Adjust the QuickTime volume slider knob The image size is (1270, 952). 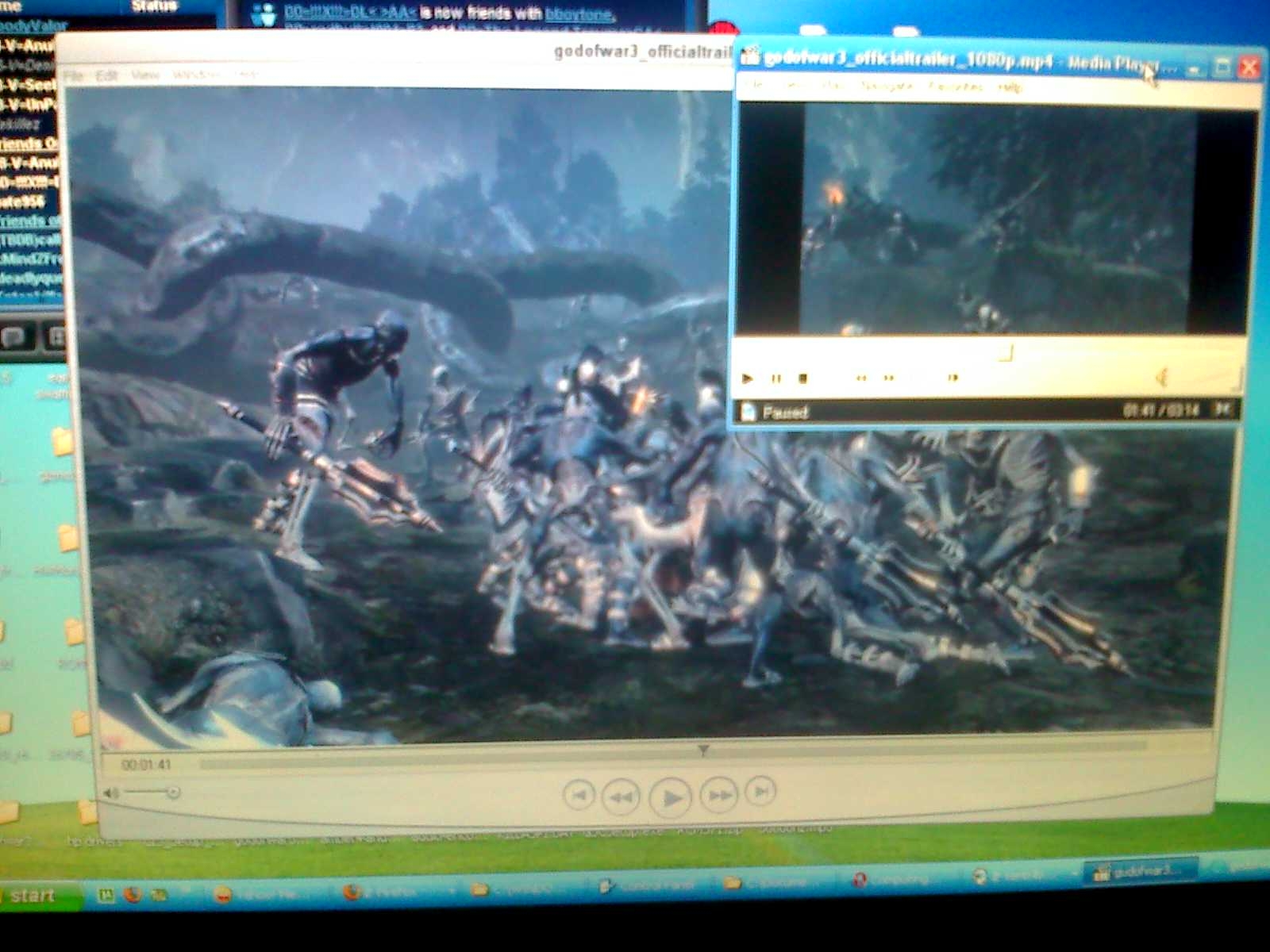coord(173,792)
